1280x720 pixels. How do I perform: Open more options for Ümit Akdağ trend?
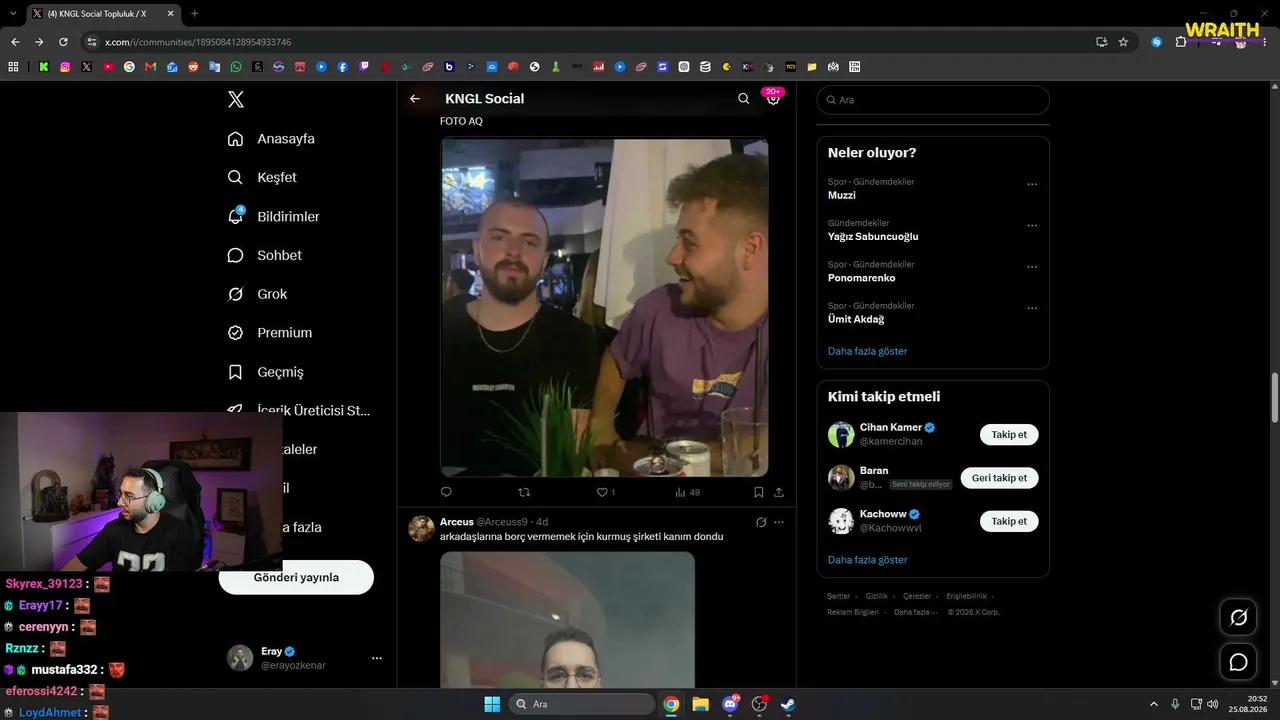coord(1032,308)
